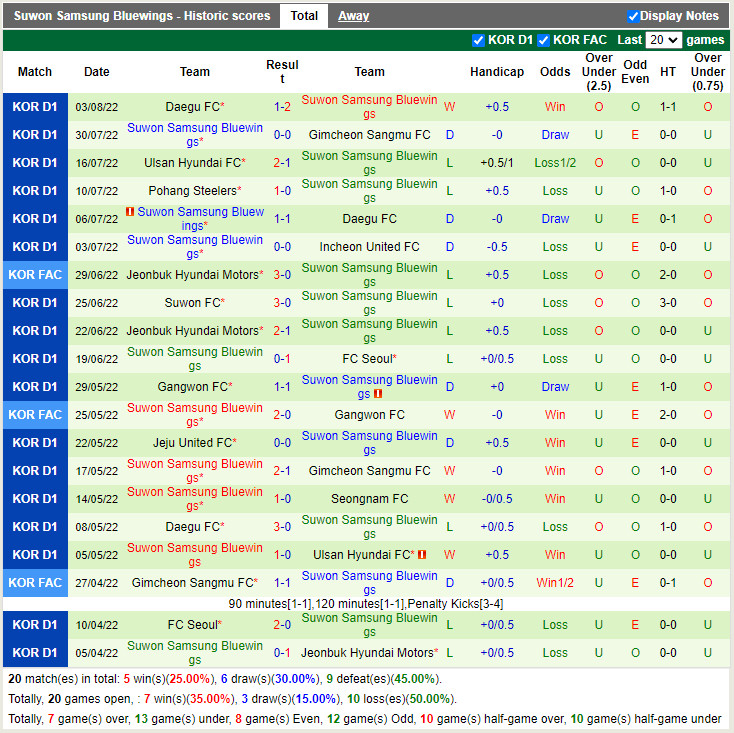Switch to the Total tab
This screenshot has width=734, height=733.
[x=304, y=16]
